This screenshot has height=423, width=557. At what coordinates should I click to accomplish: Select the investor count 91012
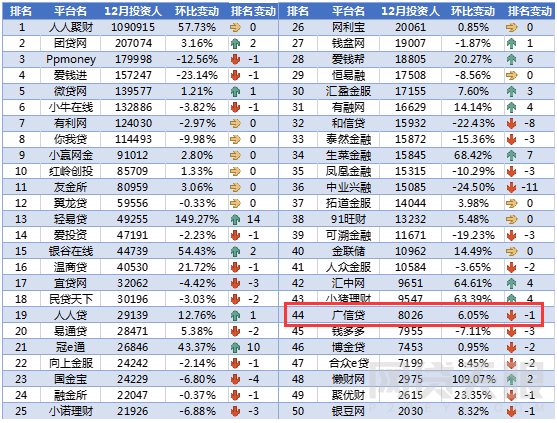coord(132,155)
